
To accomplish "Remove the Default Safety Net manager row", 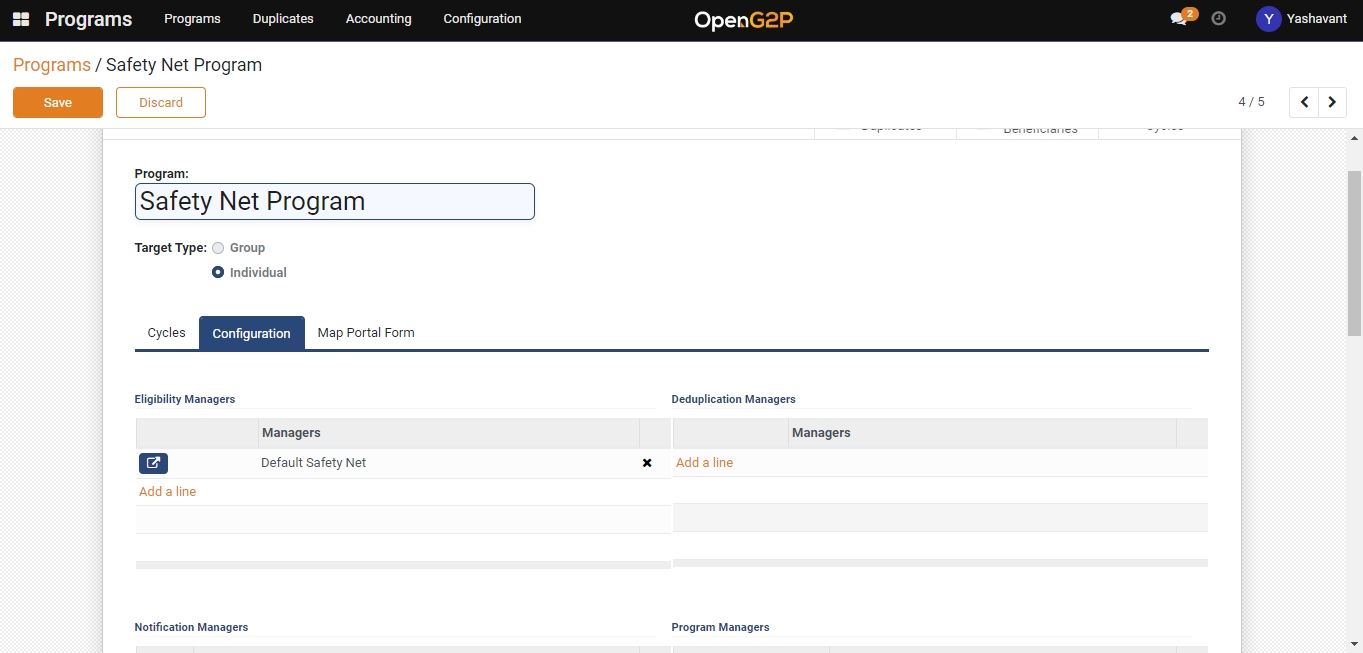I will click(647, 463).
